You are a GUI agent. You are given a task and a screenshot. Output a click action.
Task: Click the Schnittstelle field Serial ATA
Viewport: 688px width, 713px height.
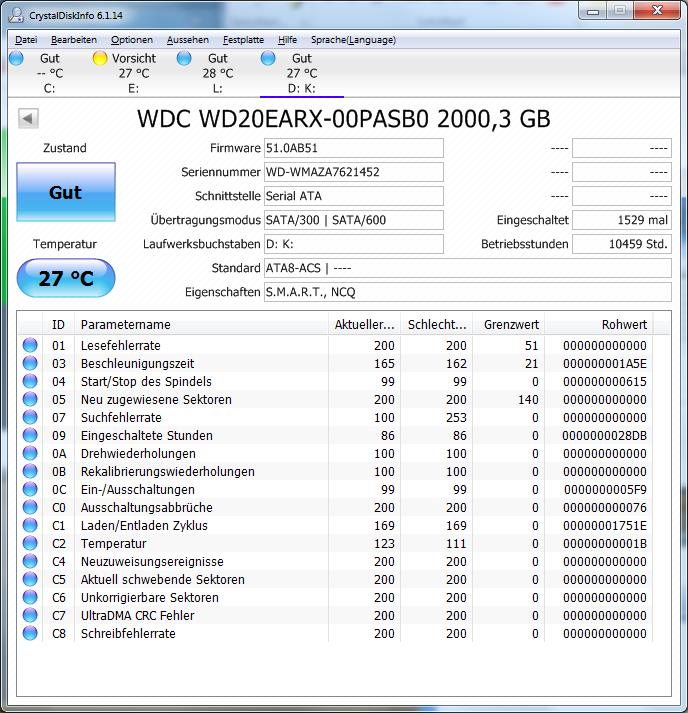point(354,196)
